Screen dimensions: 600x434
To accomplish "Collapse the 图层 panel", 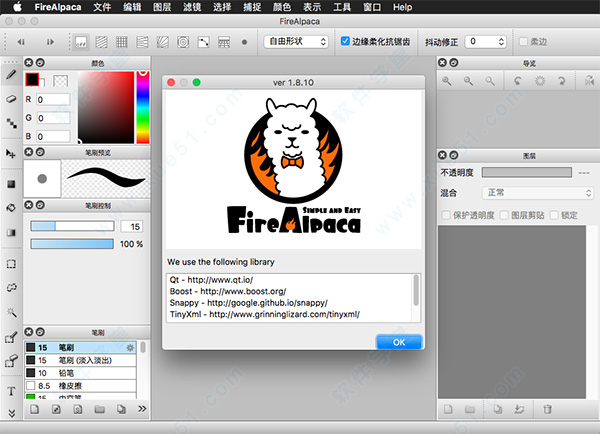I will coord(454,155).
